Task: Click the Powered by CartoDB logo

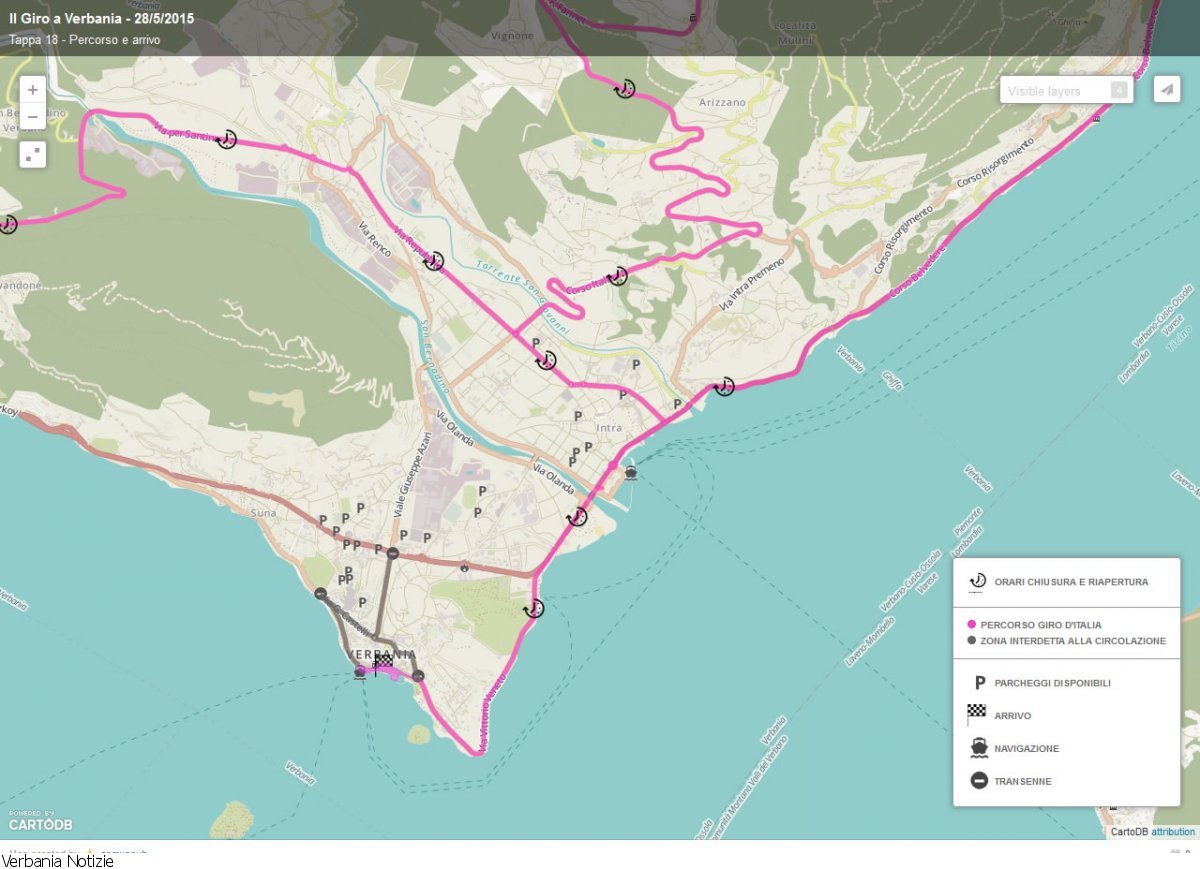Action: point(40,821)
